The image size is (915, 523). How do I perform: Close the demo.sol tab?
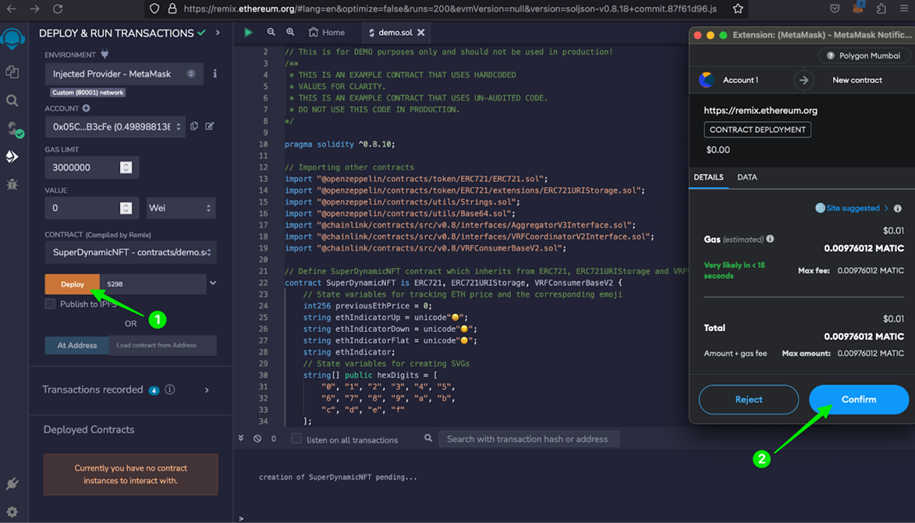coord(421,33)
